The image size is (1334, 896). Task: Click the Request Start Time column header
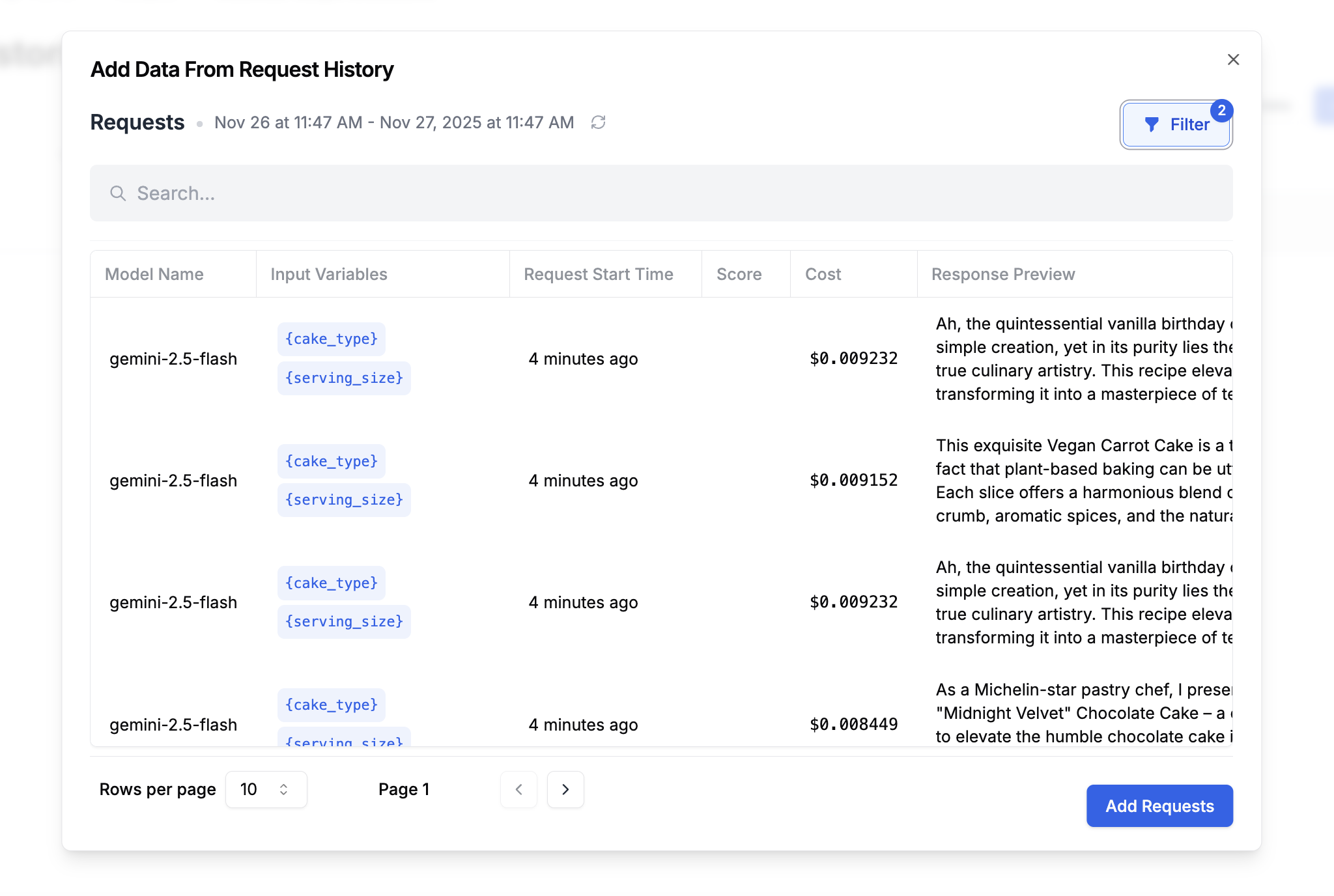coord(598,273)
